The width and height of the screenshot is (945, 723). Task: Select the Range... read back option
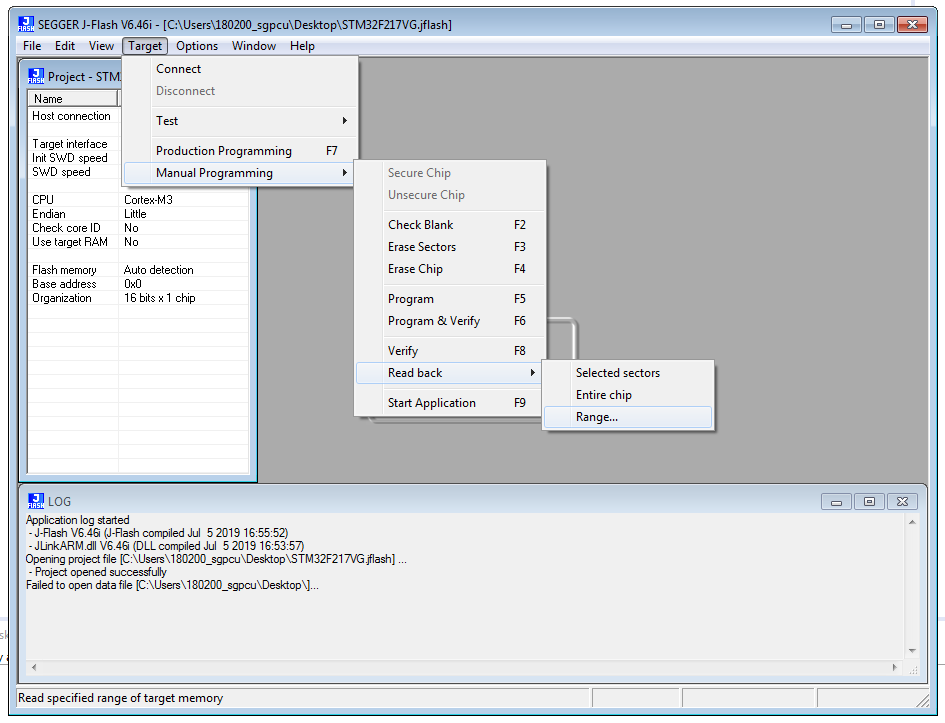627,417
